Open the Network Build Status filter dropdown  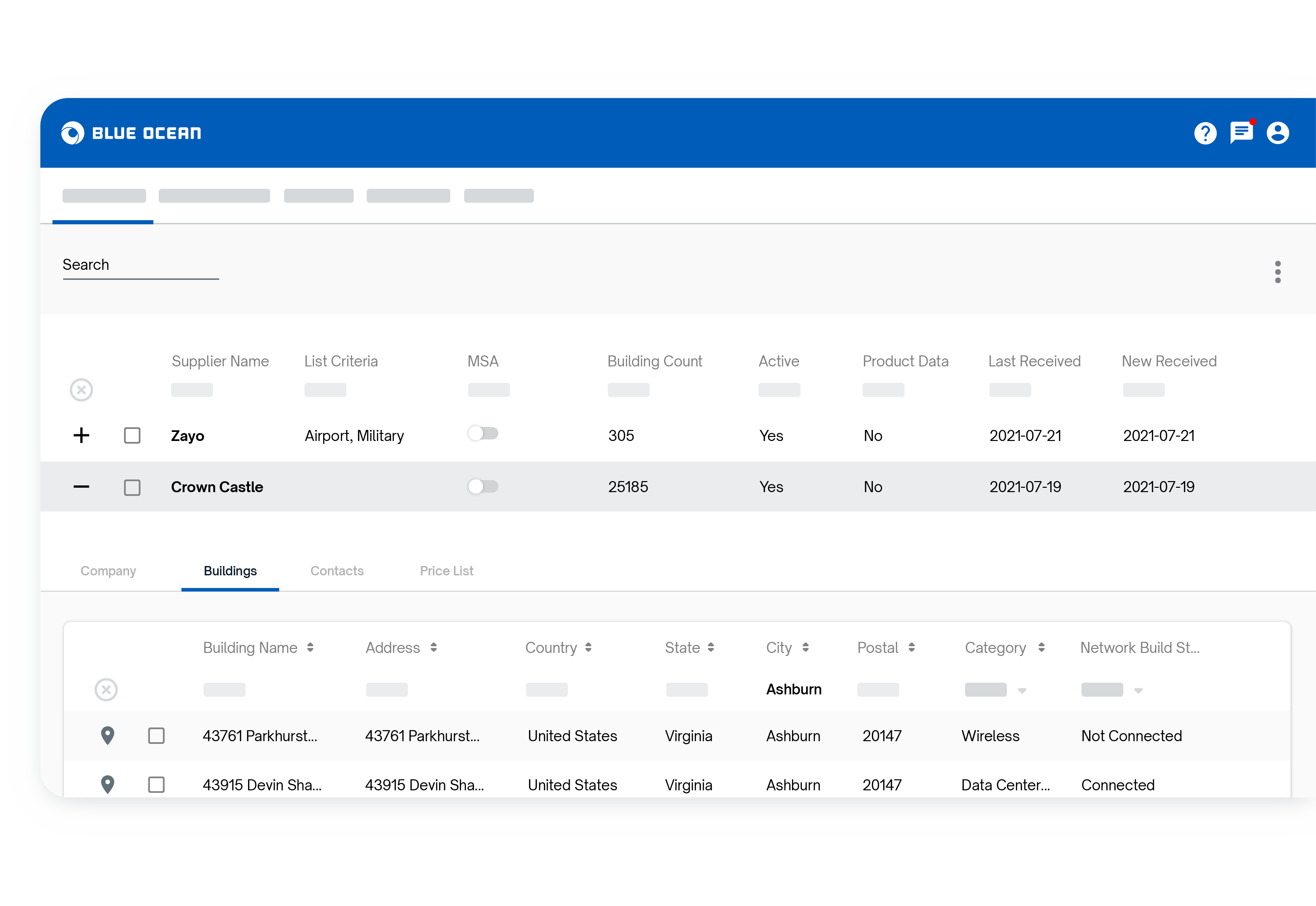[x=1138, y=691]
